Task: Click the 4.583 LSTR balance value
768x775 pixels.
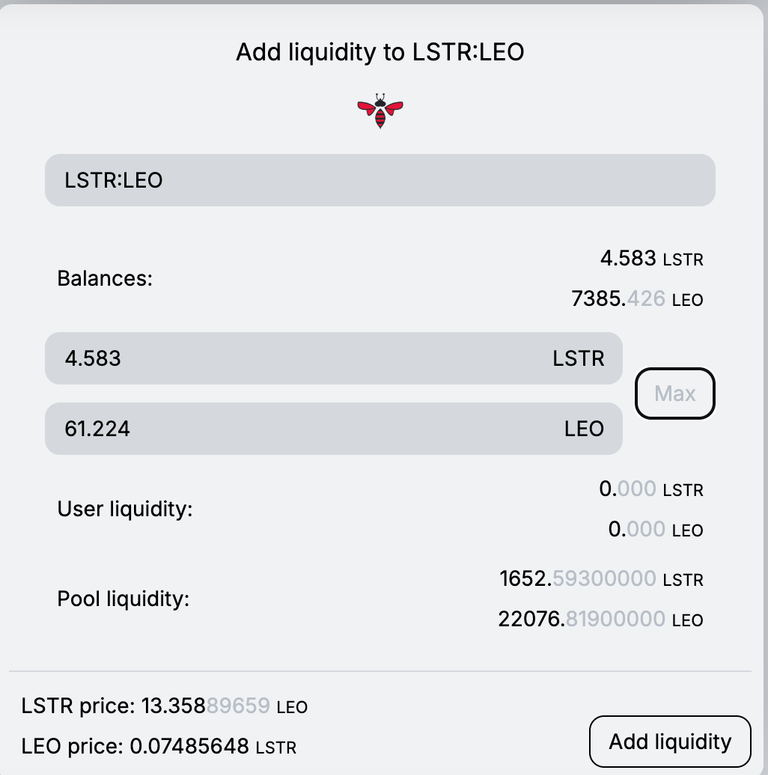Action: coord(651,258)
